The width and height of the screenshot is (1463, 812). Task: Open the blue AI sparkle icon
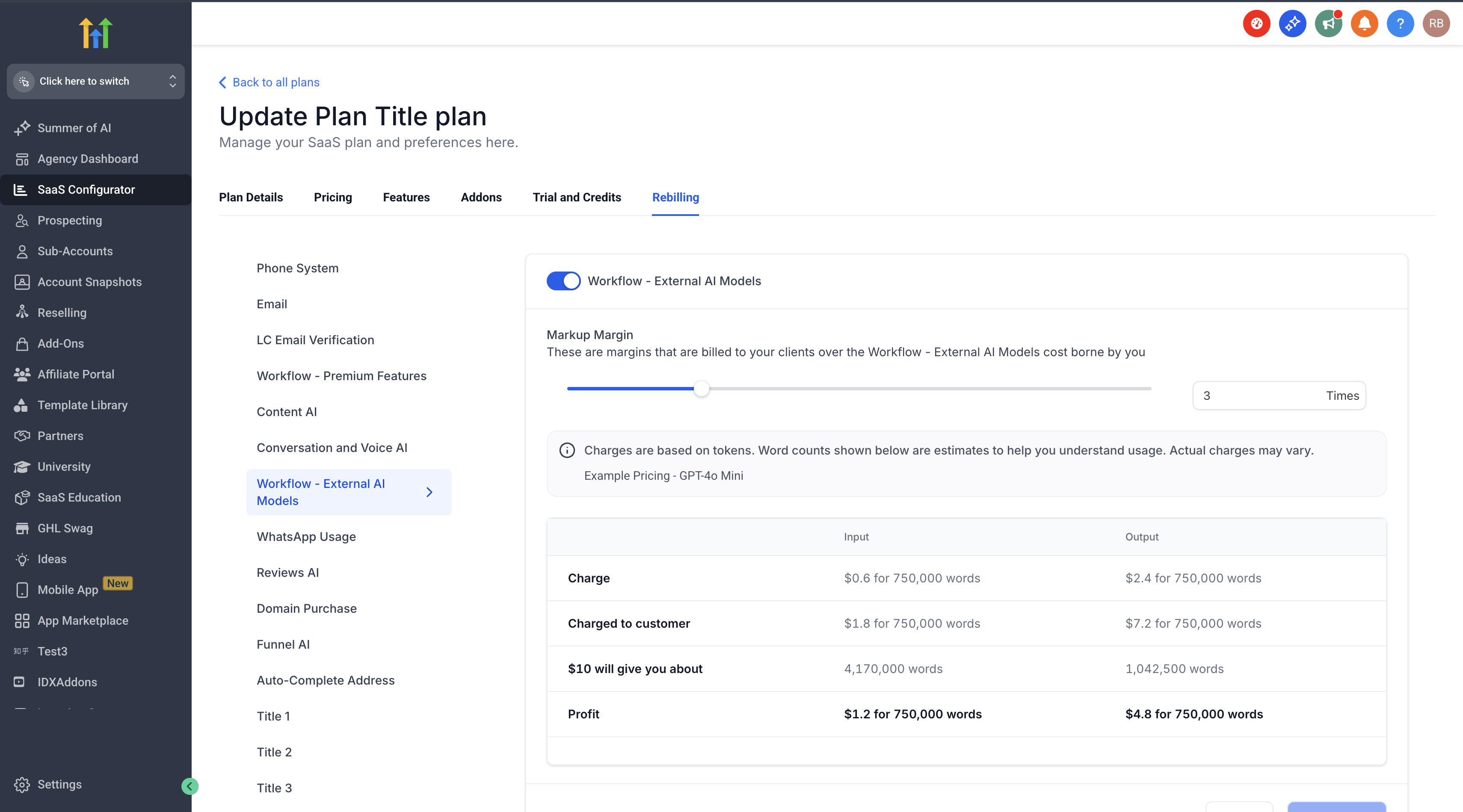click(x=1292, y=24)
